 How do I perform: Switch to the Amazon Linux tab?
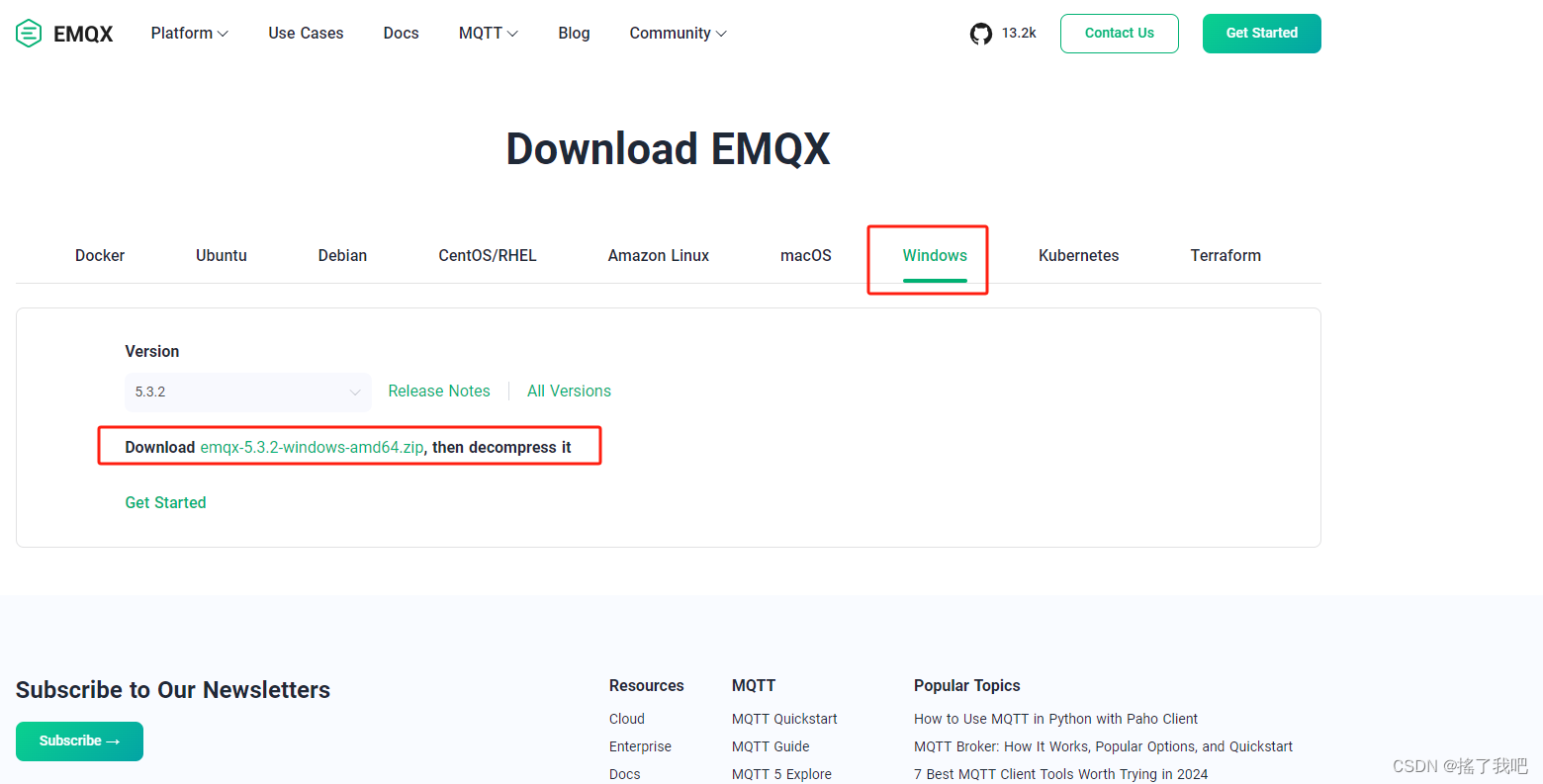659,255
